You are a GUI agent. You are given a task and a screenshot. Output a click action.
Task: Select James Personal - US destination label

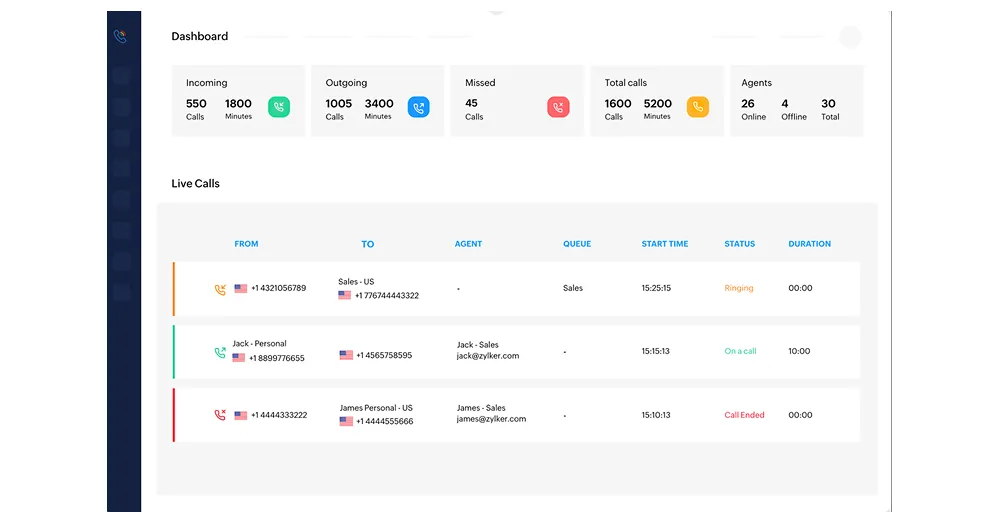(x=376, y=408)
